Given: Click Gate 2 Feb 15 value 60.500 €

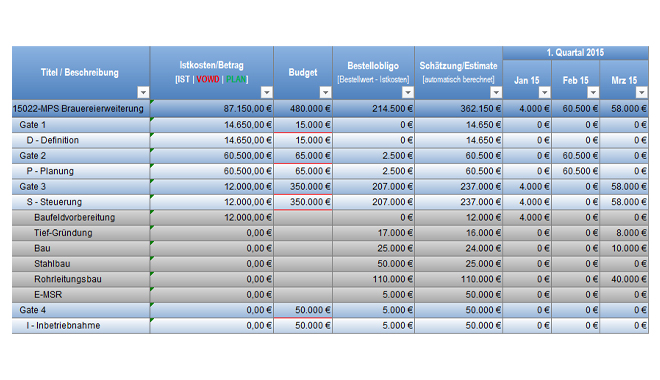Looking at the screenshot, I should (575, 156).
